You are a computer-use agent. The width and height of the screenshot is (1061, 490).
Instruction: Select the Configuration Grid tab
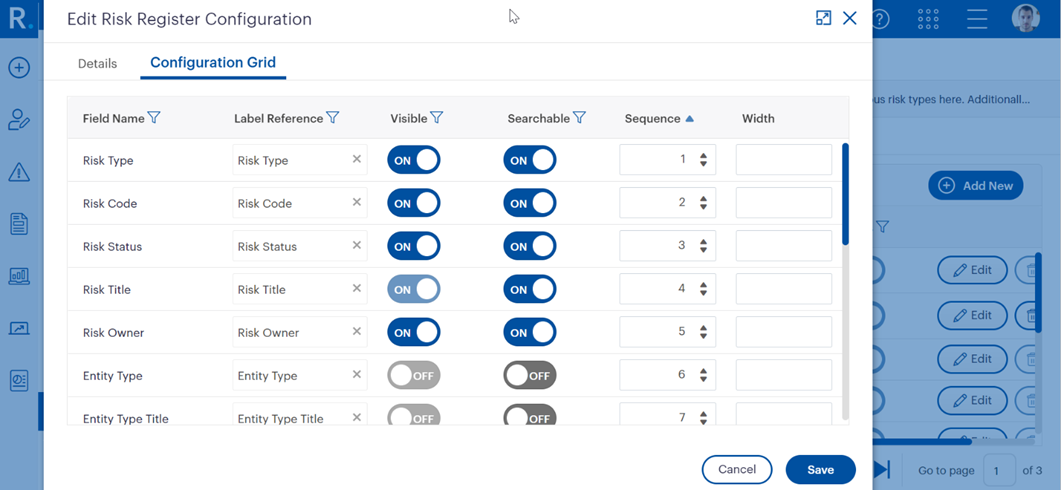[x=213, y=62]
